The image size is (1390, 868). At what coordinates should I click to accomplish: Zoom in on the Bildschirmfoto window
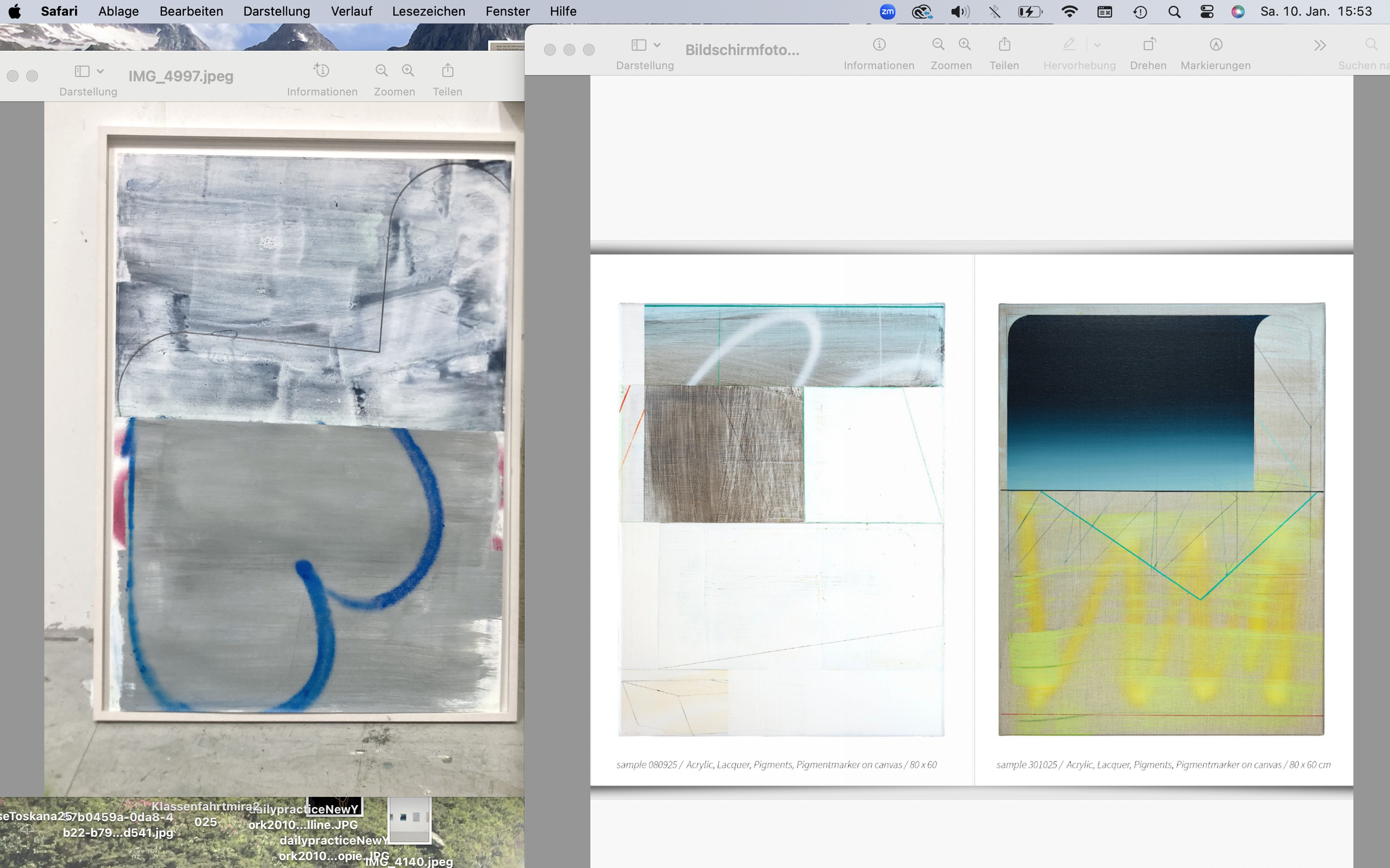(x=965, y=45)
